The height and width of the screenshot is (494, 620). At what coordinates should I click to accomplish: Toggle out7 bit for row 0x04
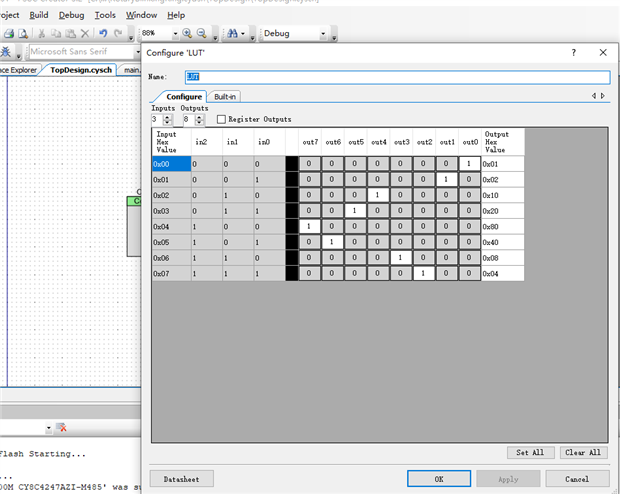click(x=310, y=227)
